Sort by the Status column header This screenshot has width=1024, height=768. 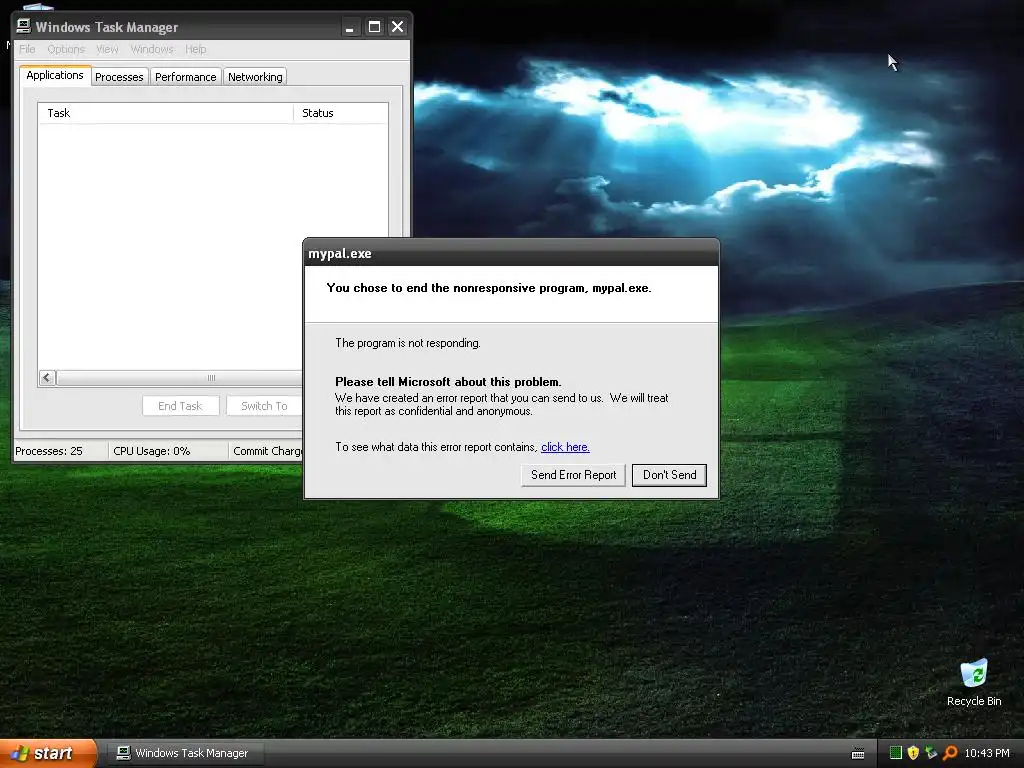[x=341, y=113]
